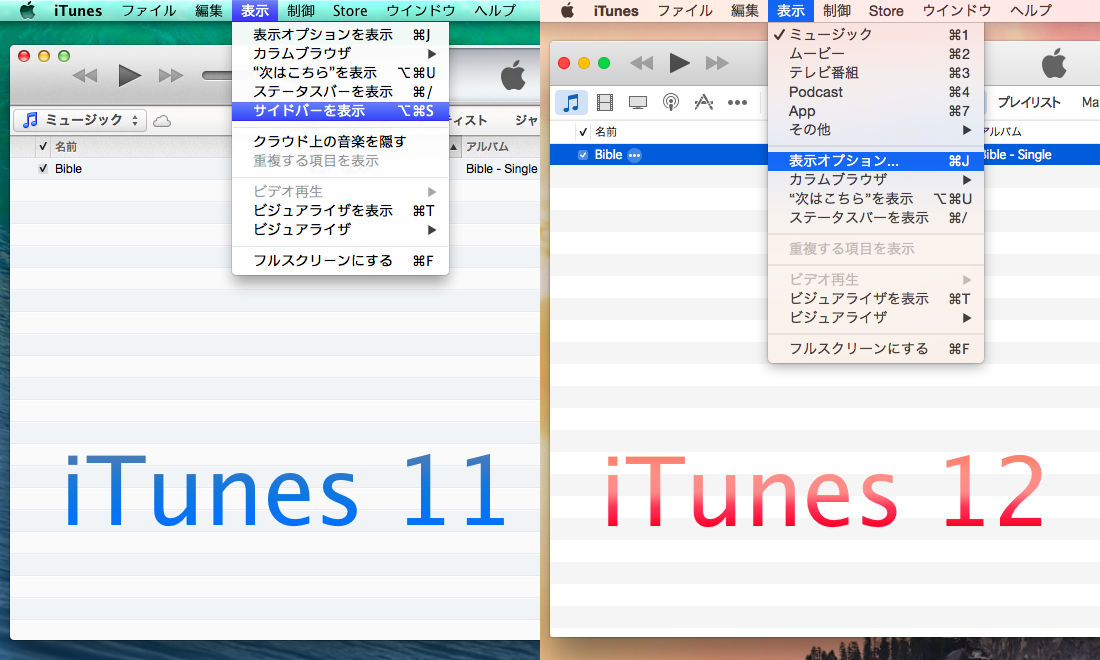Open the Apps icon in iTunes 12

tap(704, 102)
